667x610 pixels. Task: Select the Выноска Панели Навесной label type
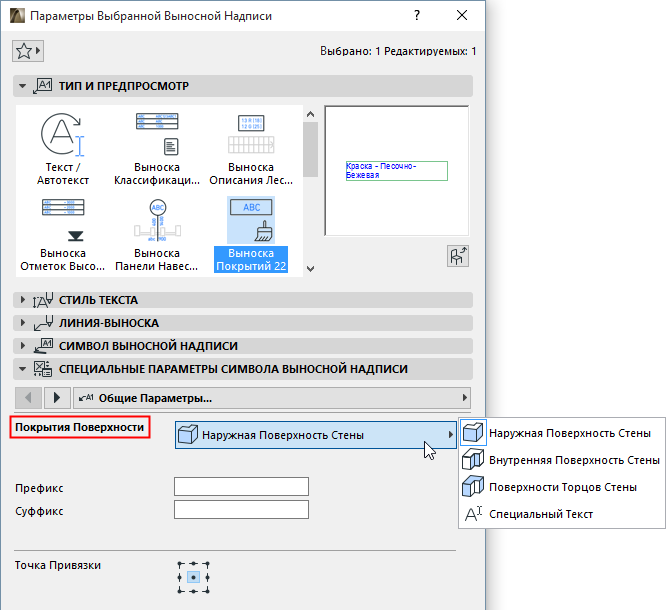157,235
